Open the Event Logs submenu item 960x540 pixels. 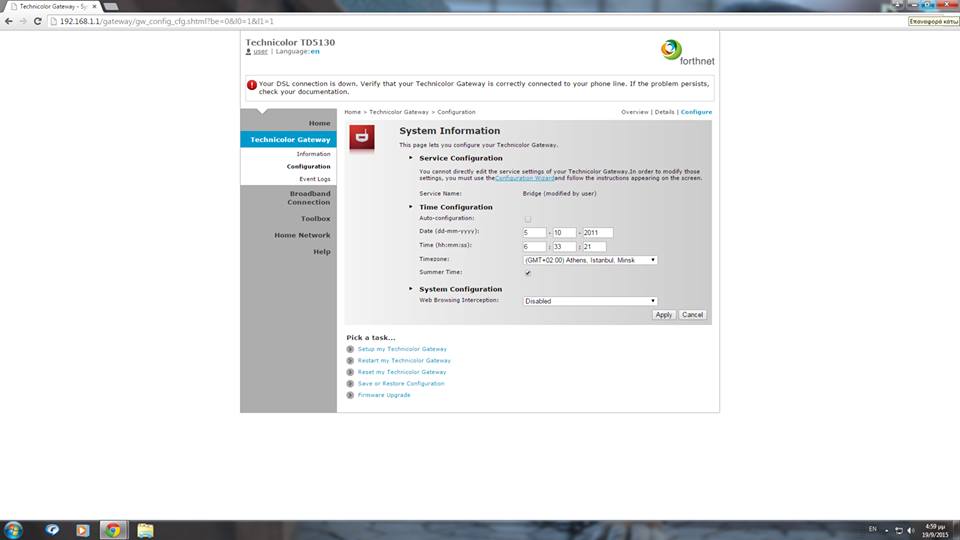tap(315, 179)
